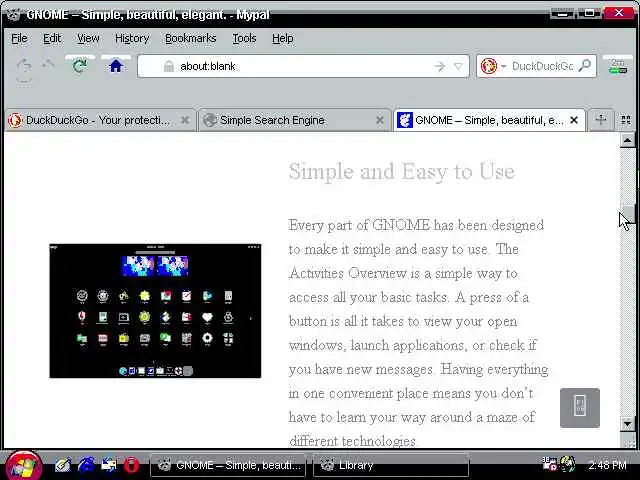This screenshot has height=480, width=640.
Task: Go back using the Back arrow
Action: [x=24, y=65]
